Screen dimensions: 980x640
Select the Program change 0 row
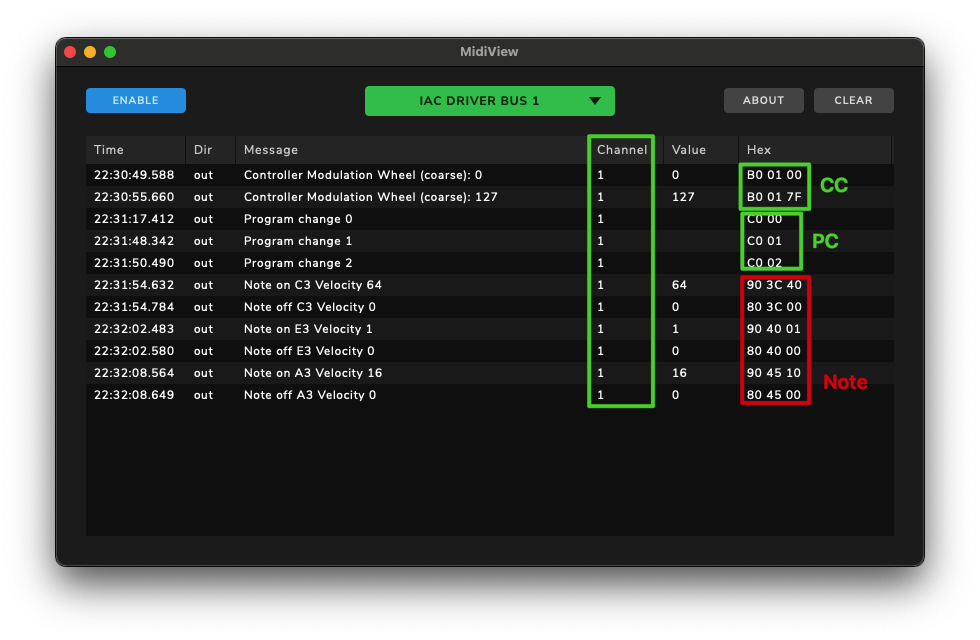(x=489, y=219)
